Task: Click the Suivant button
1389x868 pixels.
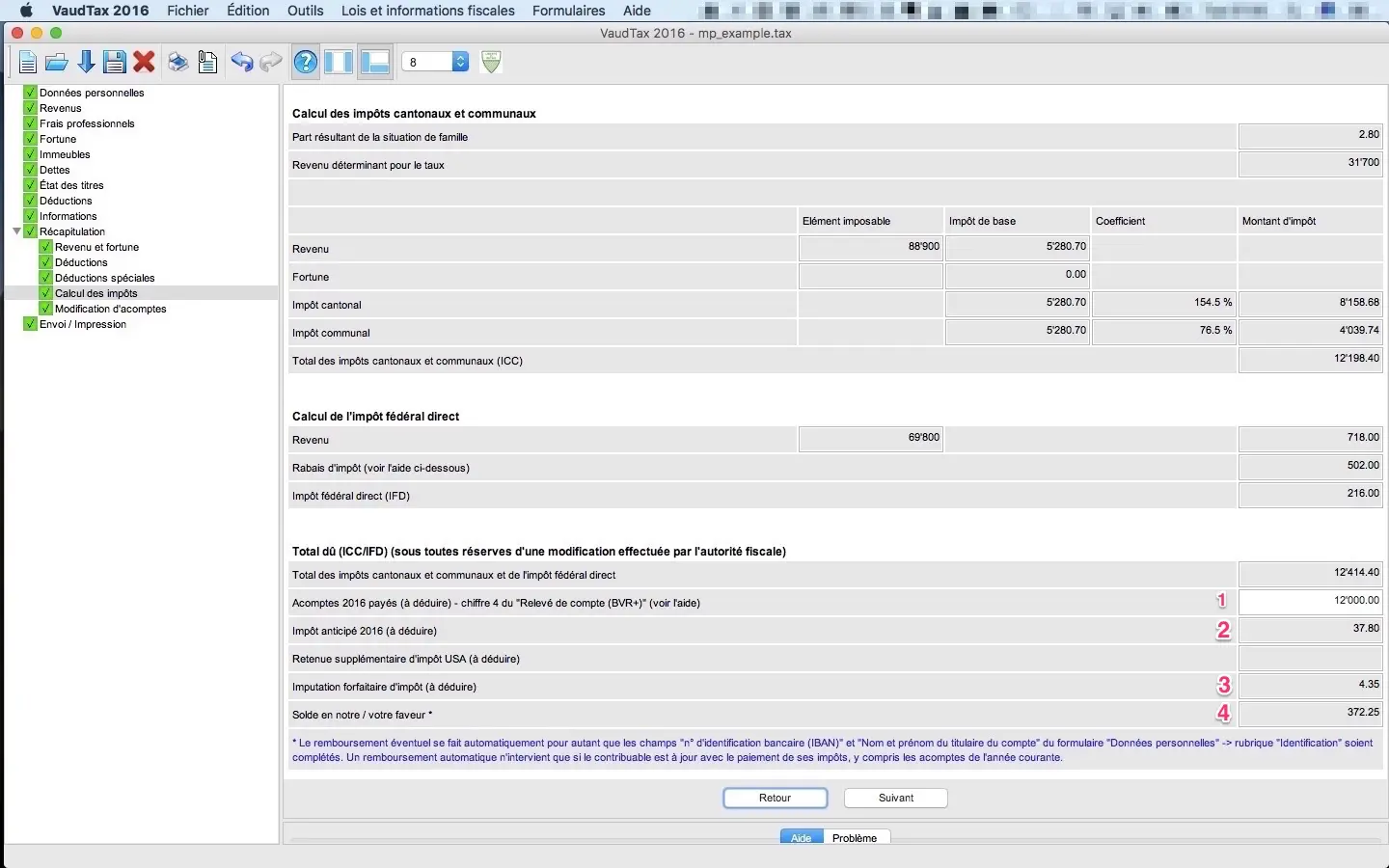Action: (x=896, y=798)
